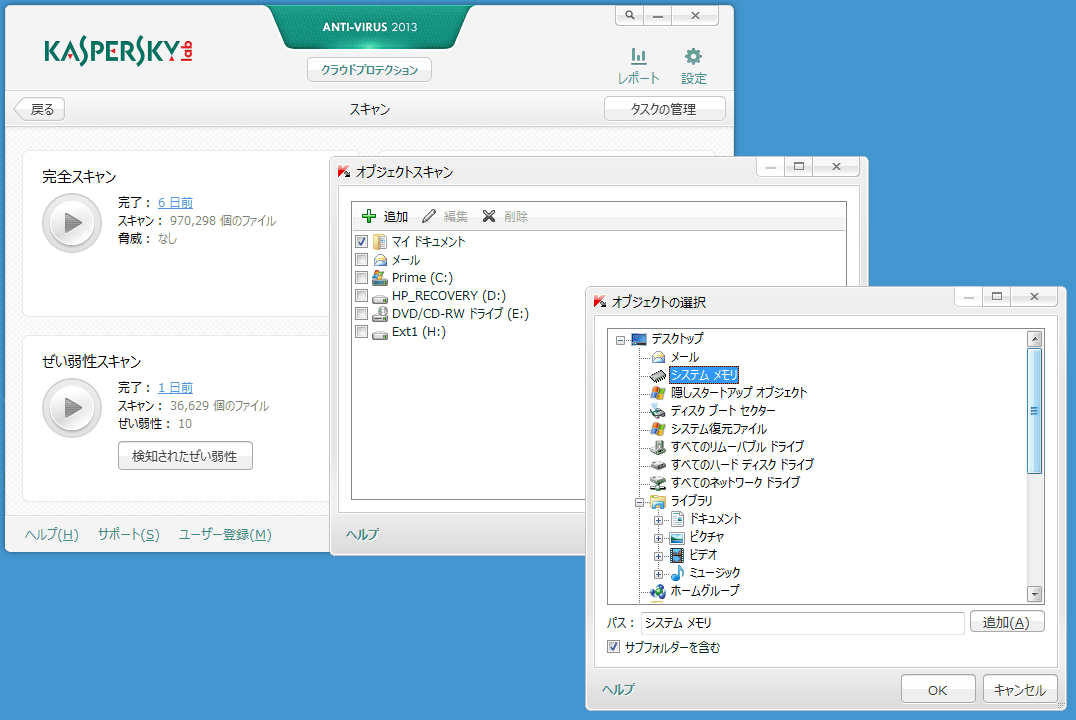This screenshot has width=1076, height=720.
Task: Click the HP_RECOVERY (D:) drive icon
Action: [x=379, y=297]
